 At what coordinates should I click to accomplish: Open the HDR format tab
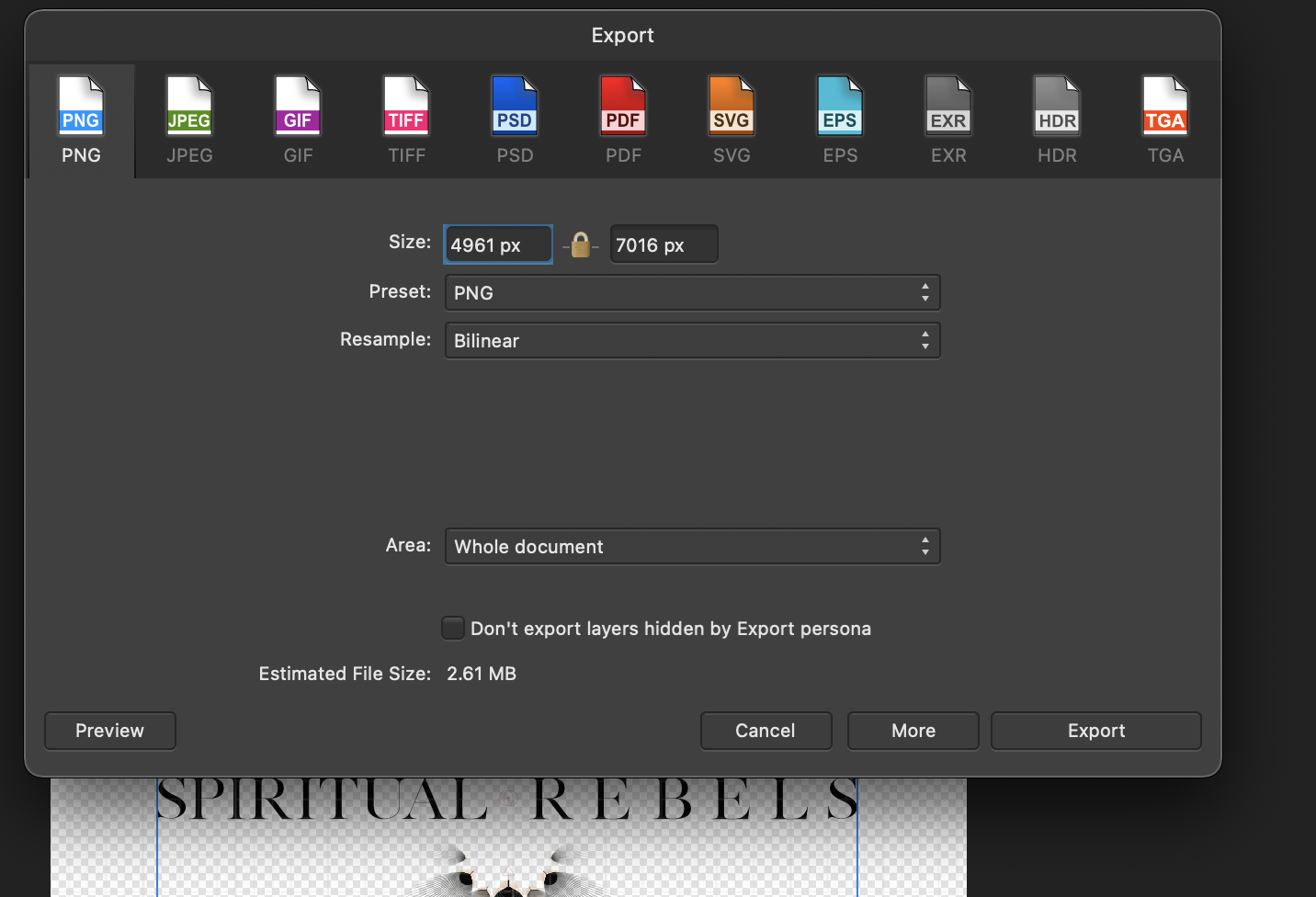click(x=1057, y=120)
